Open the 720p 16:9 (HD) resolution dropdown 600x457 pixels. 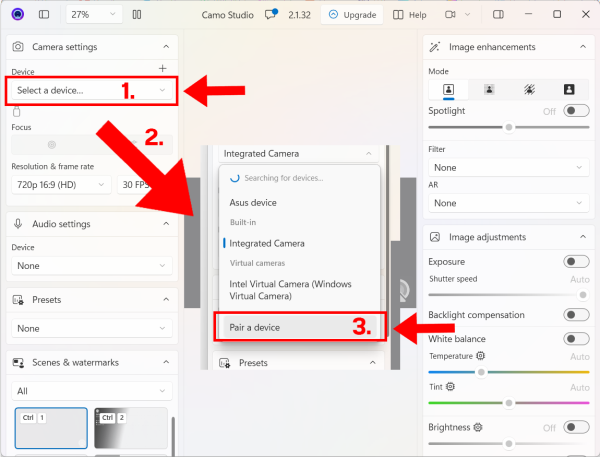point(61,184)
